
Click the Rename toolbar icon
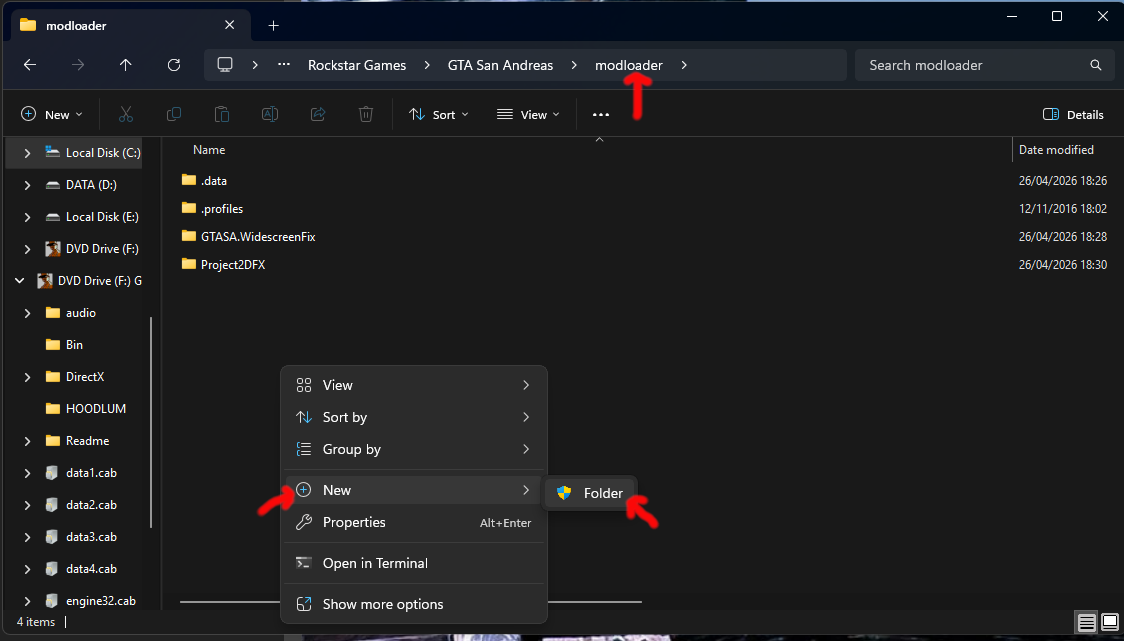click(270, 115)
